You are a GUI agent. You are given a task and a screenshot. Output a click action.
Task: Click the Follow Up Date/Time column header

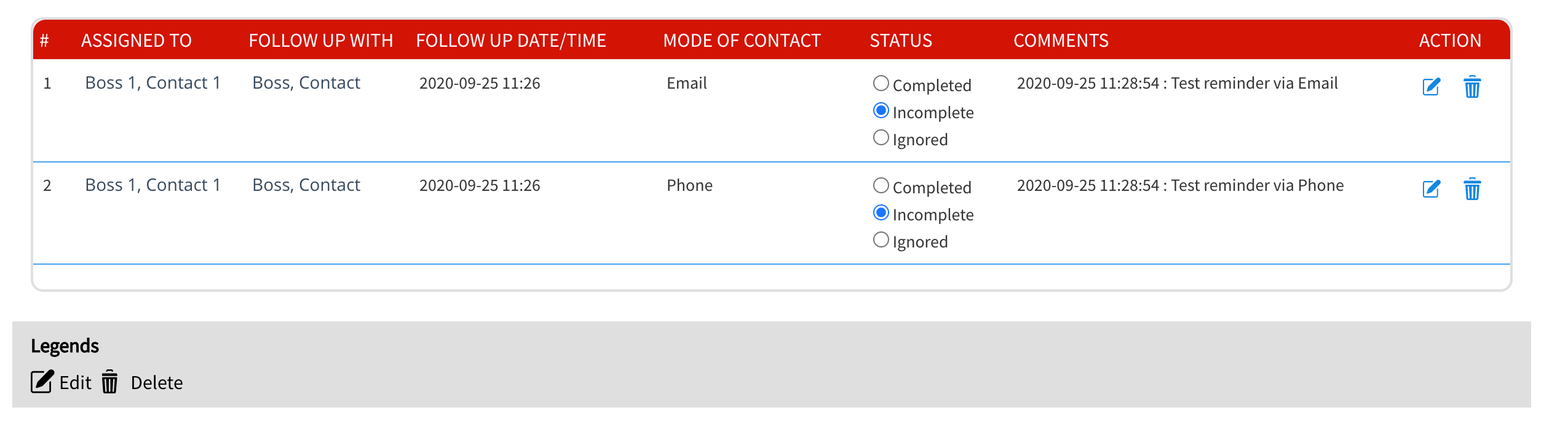[510, 41]
